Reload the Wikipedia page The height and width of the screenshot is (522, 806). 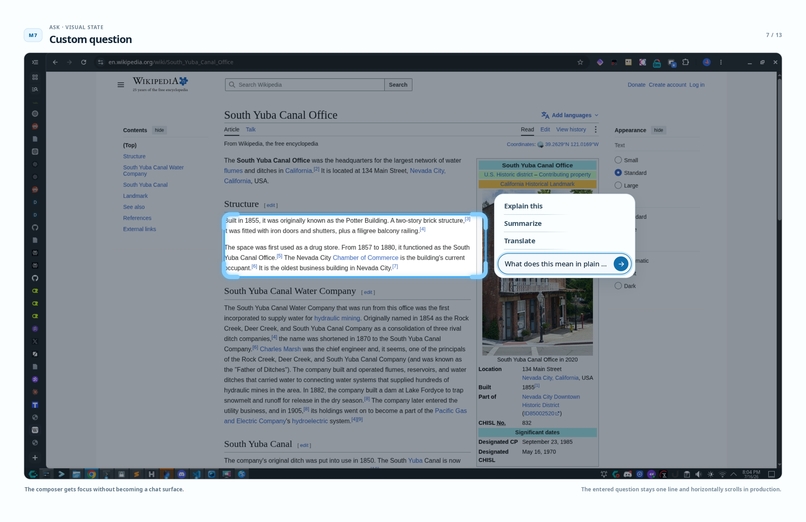[x=83, y=62]
